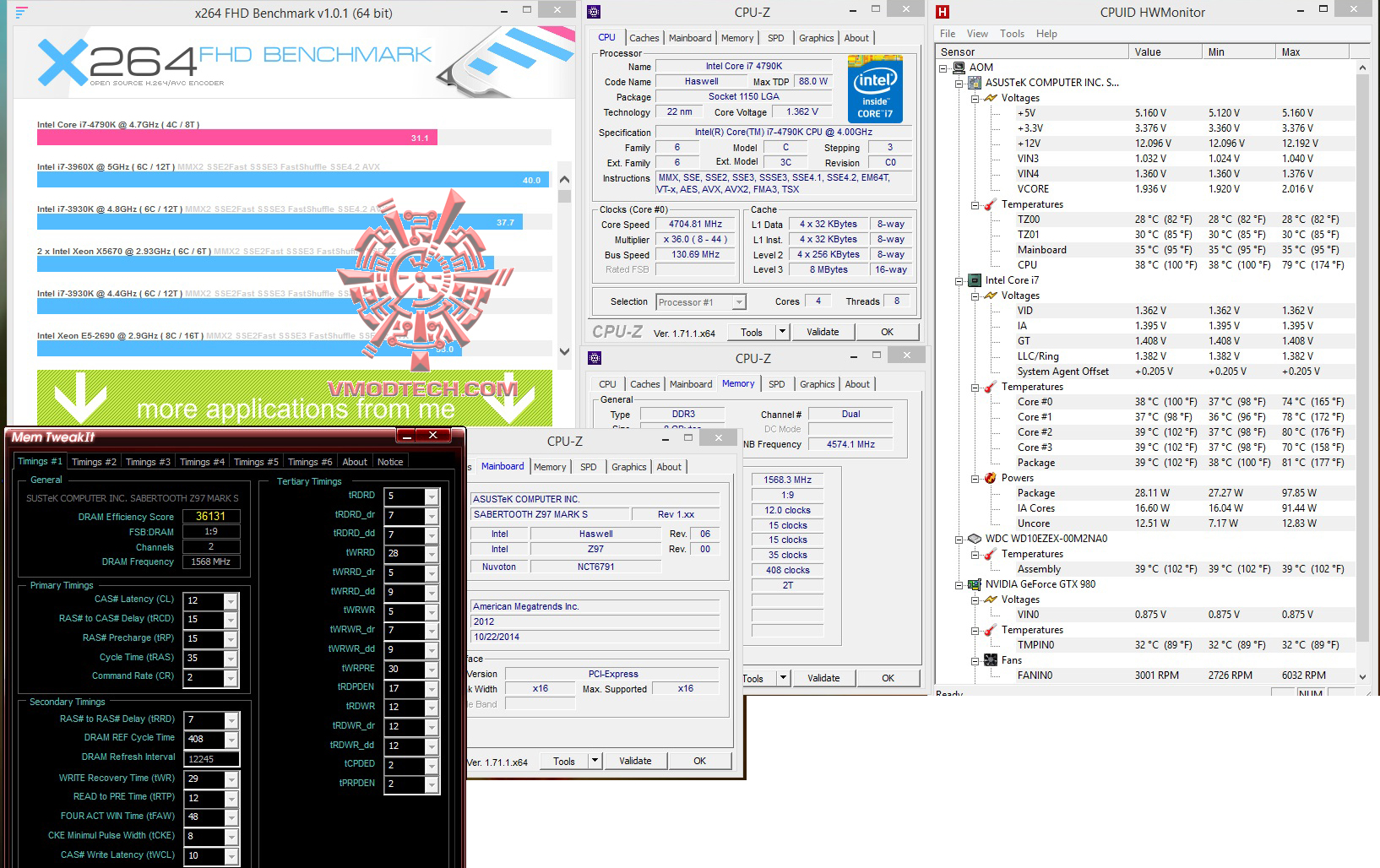Screen dimensions: 1380x868
Task: Switch to the Caches tab in top CPU-Z window
Action: click(x=644, y=38)
